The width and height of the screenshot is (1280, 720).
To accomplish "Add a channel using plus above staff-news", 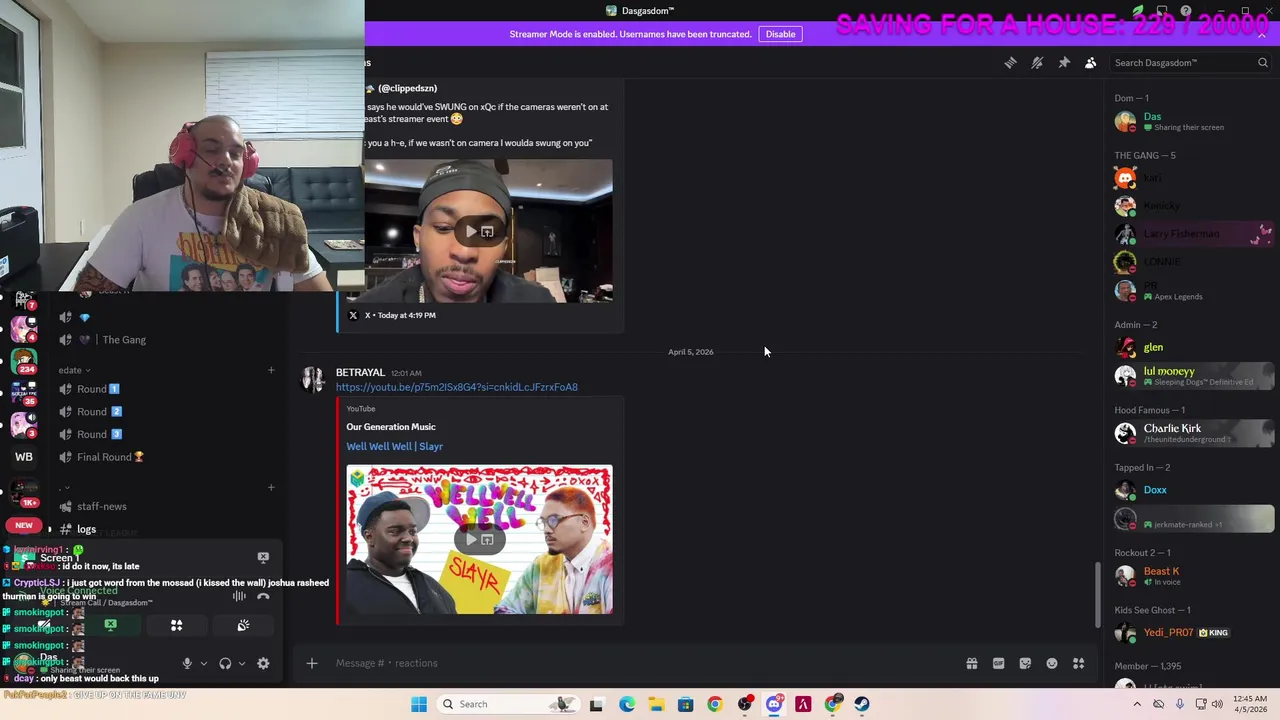I will click(x=271, y=487).
